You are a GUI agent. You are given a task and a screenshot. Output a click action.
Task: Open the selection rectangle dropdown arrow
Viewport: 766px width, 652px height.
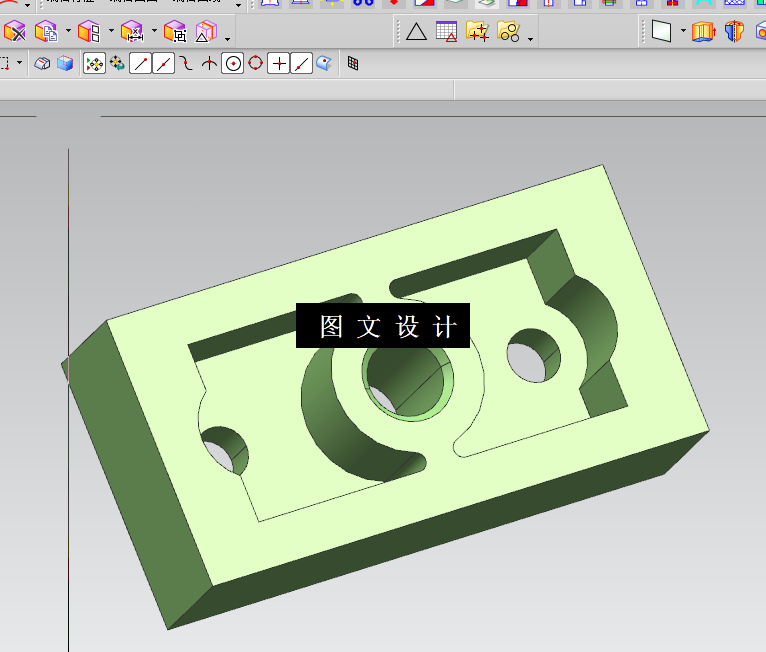(x=20, y=63)
